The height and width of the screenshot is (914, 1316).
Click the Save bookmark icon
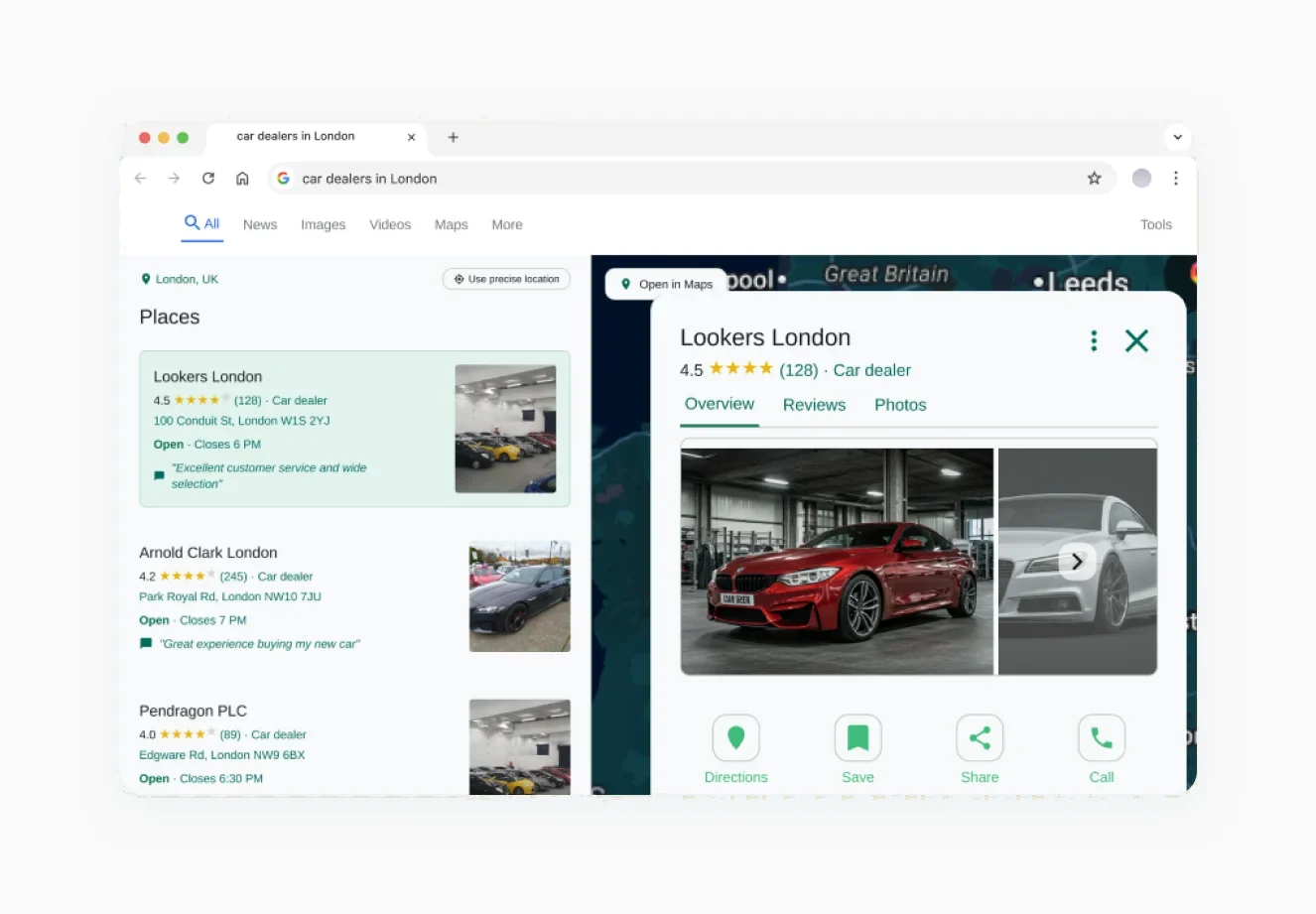(858, 738)
